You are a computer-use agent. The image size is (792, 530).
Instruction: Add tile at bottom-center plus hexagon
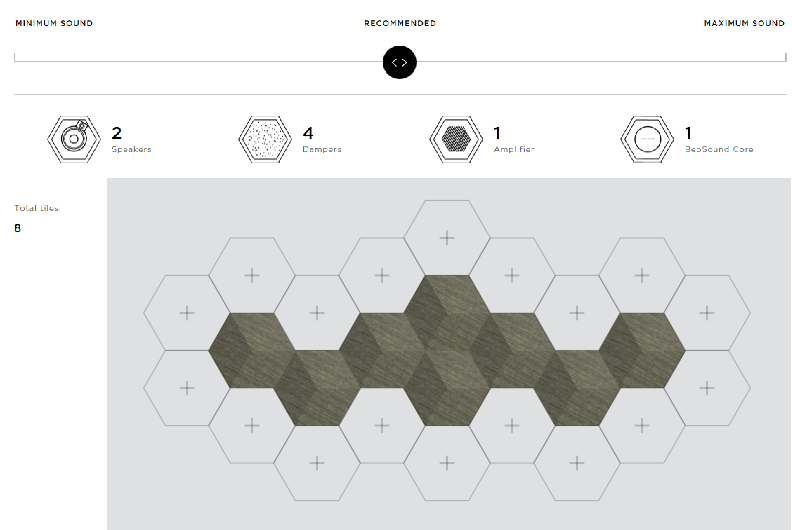pos(447,462)
